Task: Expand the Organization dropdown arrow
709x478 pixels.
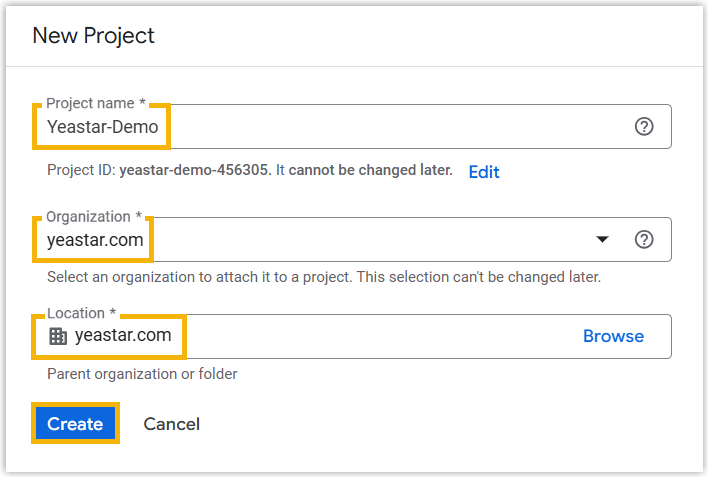Action: [x=602, y=240]
